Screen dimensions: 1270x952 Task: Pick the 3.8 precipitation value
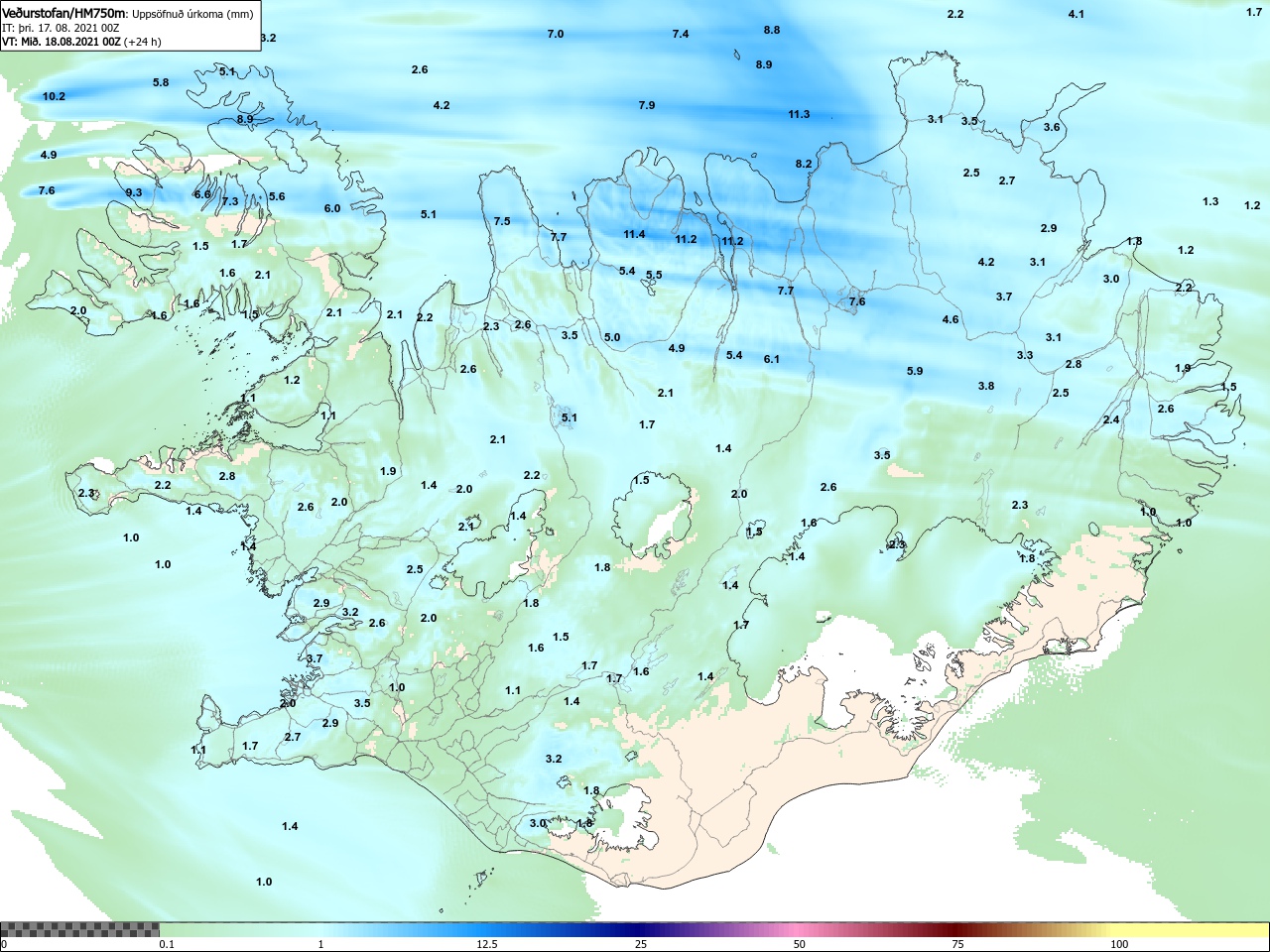(x=986, y=386)
